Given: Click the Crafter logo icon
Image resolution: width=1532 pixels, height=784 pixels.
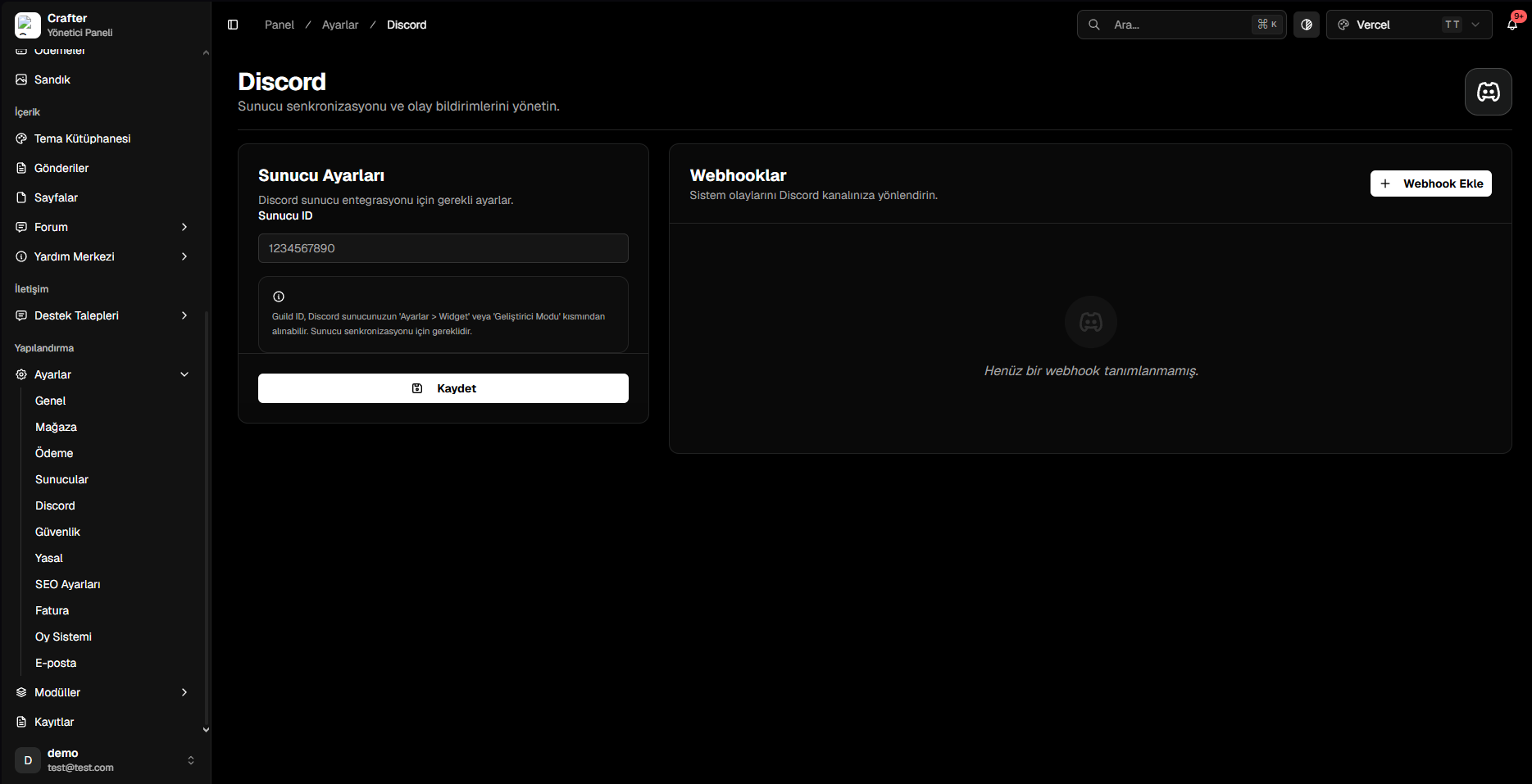Looking at the screenshot, I should pyautogui.click(x=28, y=25).
